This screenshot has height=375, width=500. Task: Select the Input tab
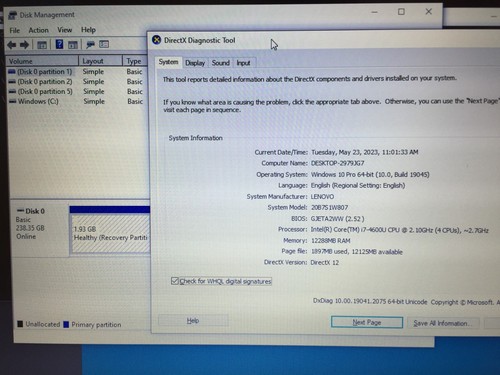click(x=243, y=63)
